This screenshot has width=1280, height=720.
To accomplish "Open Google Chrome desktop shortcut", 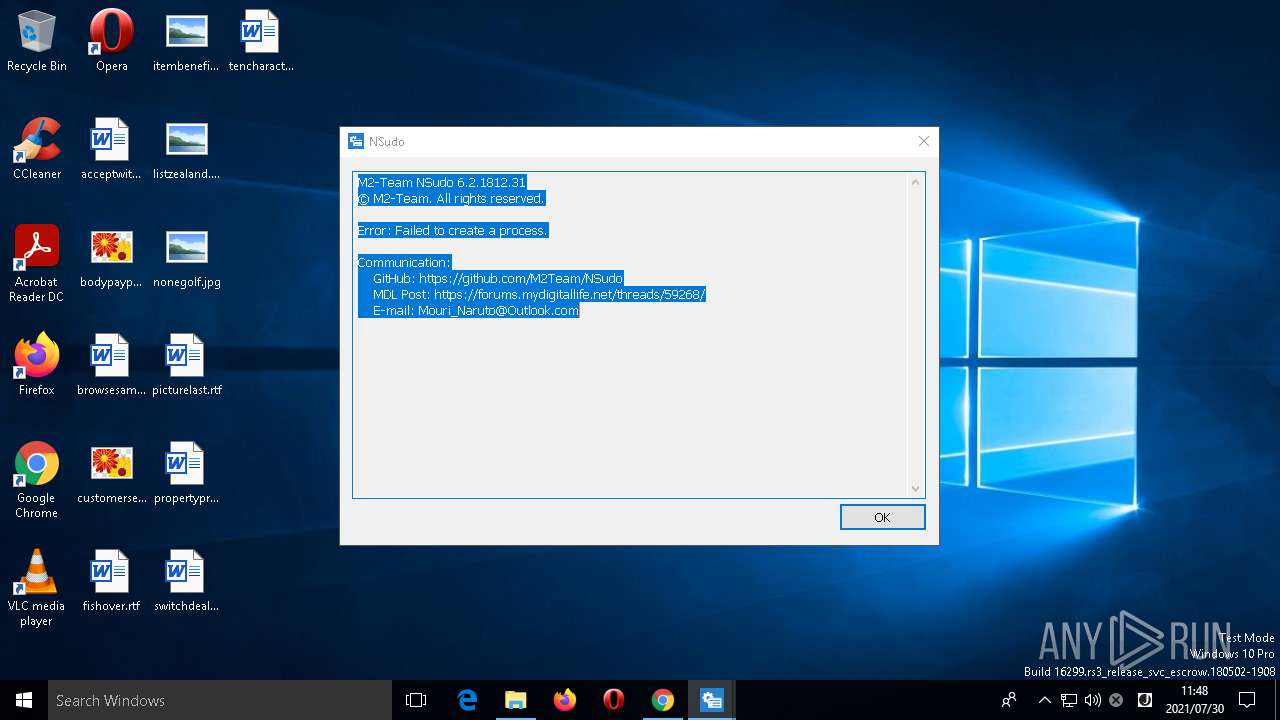I will click(x=37, y=480).
